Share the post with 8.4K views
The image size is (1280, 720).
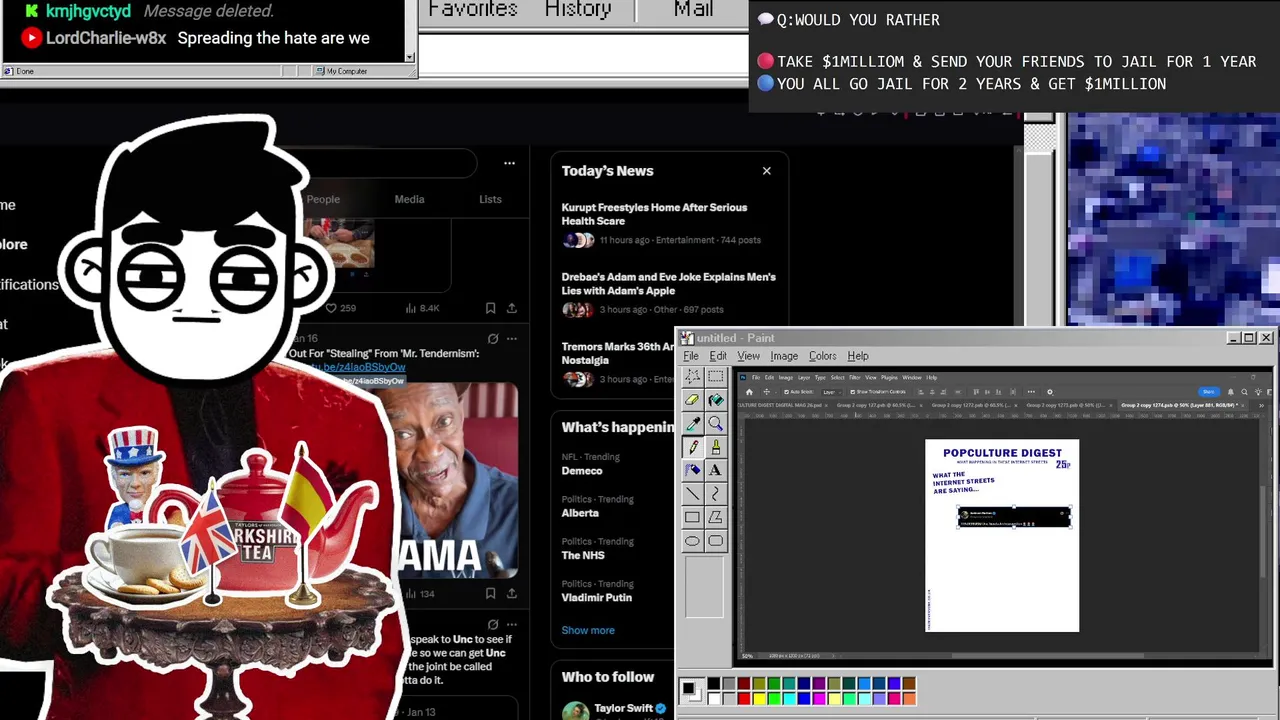click(x=512, y=308)
